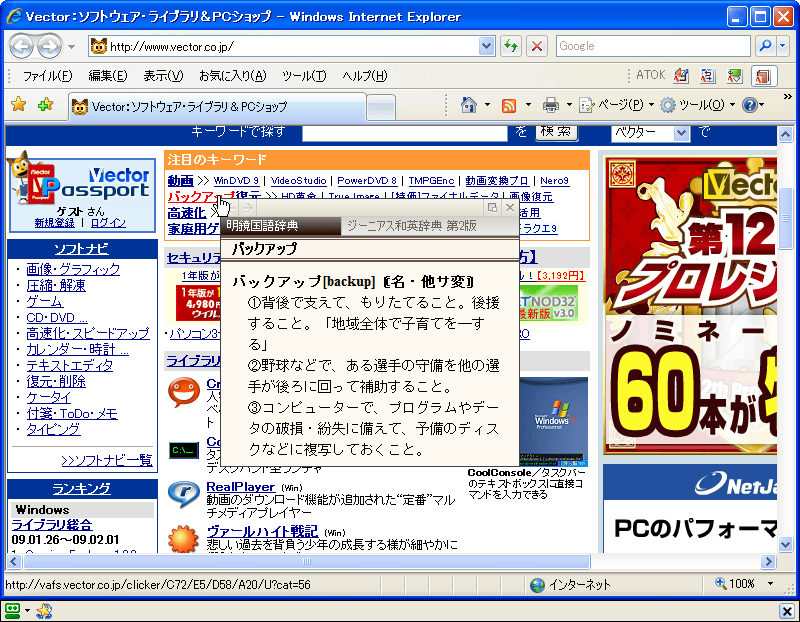Open the RealPlayer software link
The image size is (800, 622).
tap(240, 487)
